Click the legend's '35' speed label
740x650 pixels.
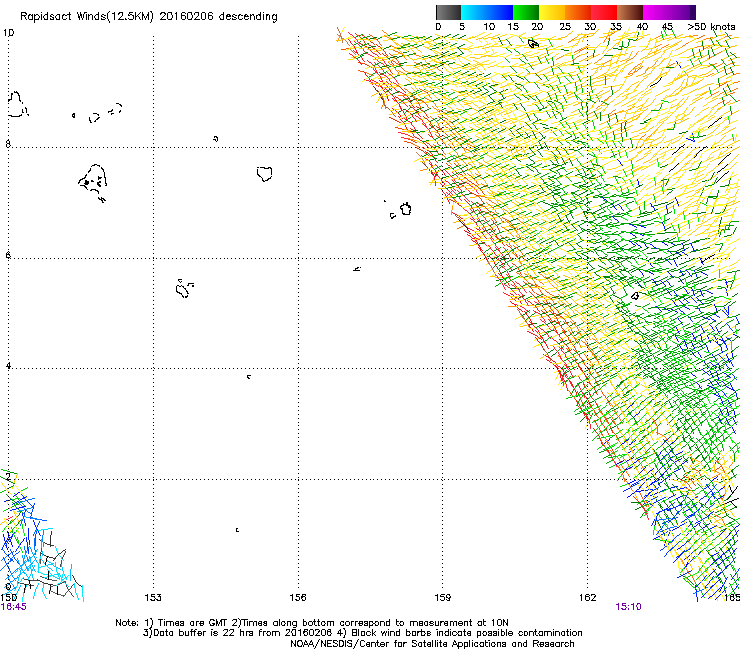[616, 27]
